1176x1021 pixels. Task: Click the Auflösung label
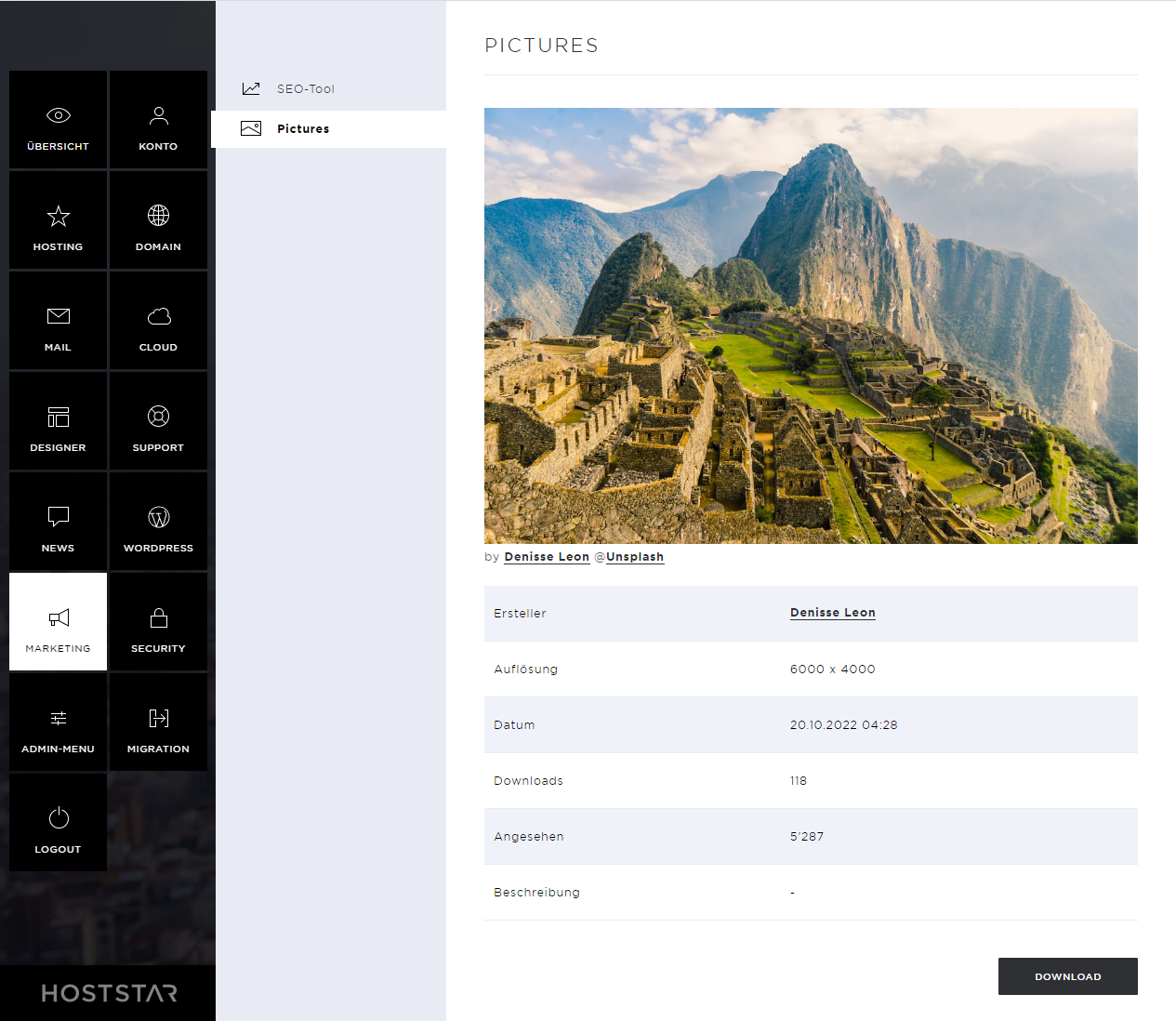[525, 670]
